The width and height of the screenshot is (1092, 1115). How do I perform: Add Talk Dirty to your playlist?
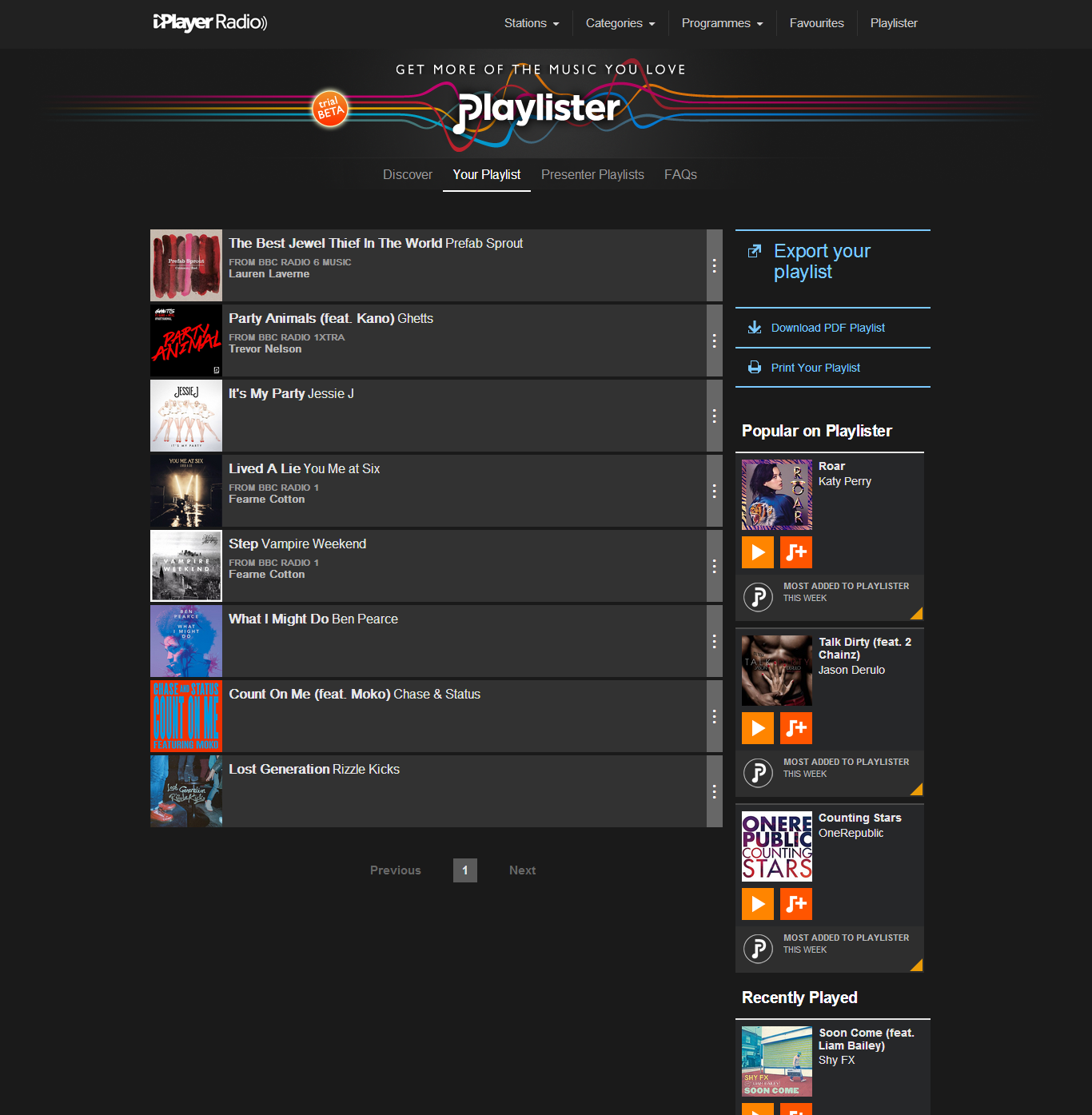pyautogui.click(x=796, y=728)
